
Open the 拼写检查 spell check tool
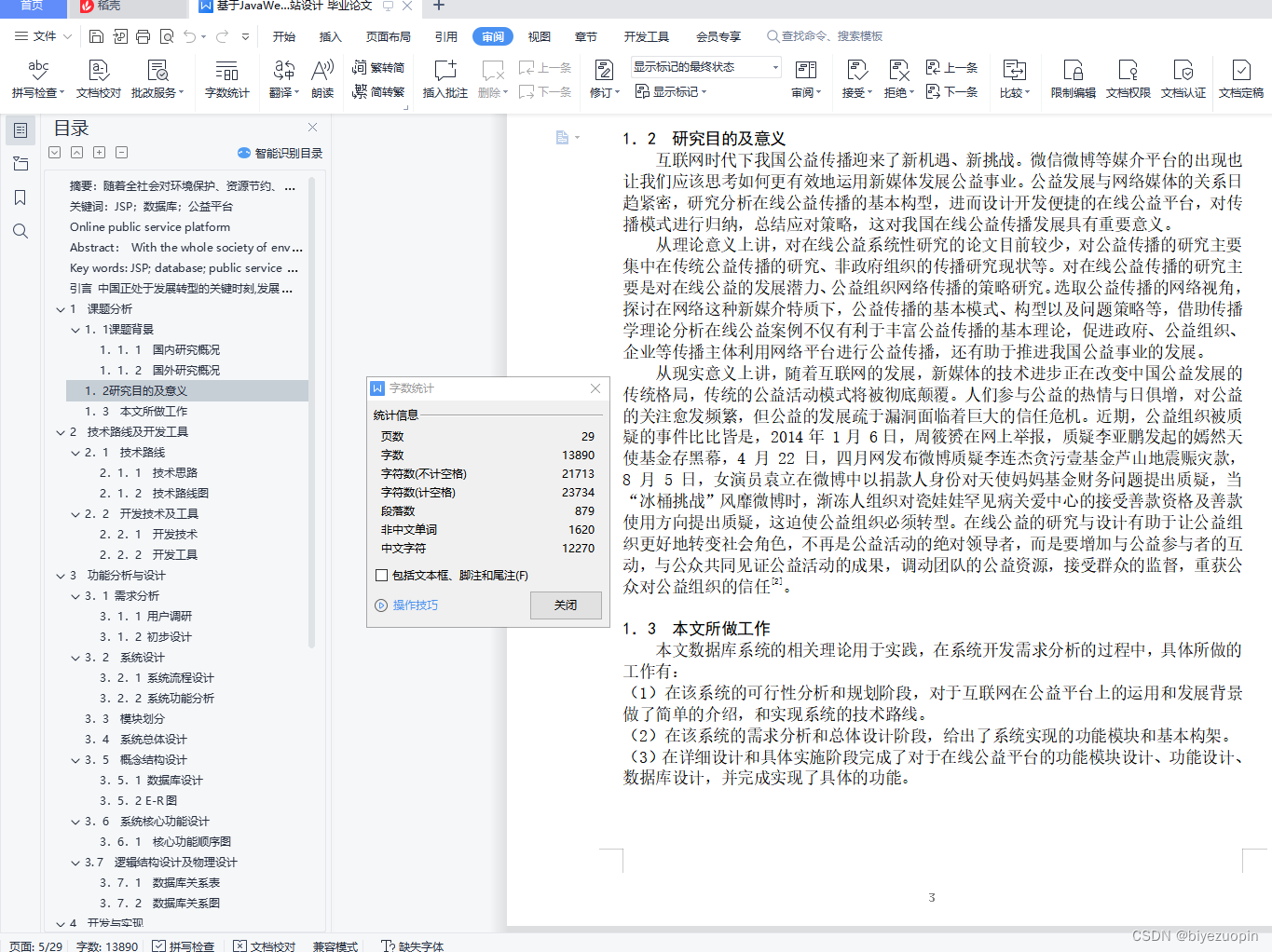coord(38,79)
